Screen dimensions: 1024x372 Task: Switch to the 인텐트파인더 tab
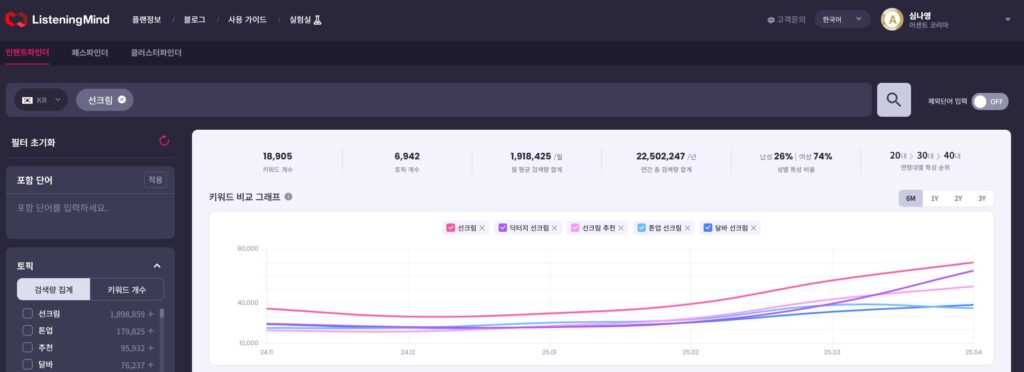coord(27,53)
